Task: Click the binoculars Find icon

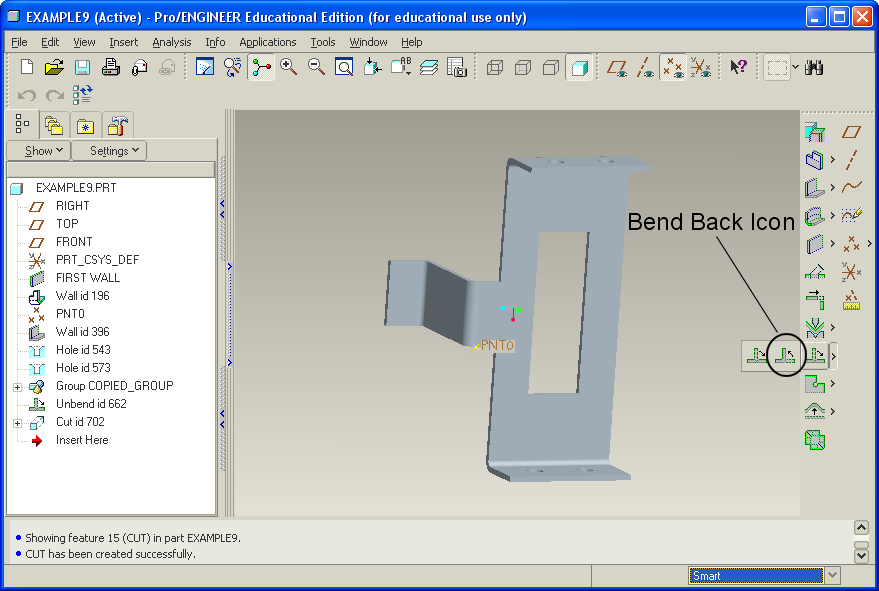Action: pos(814,68)
